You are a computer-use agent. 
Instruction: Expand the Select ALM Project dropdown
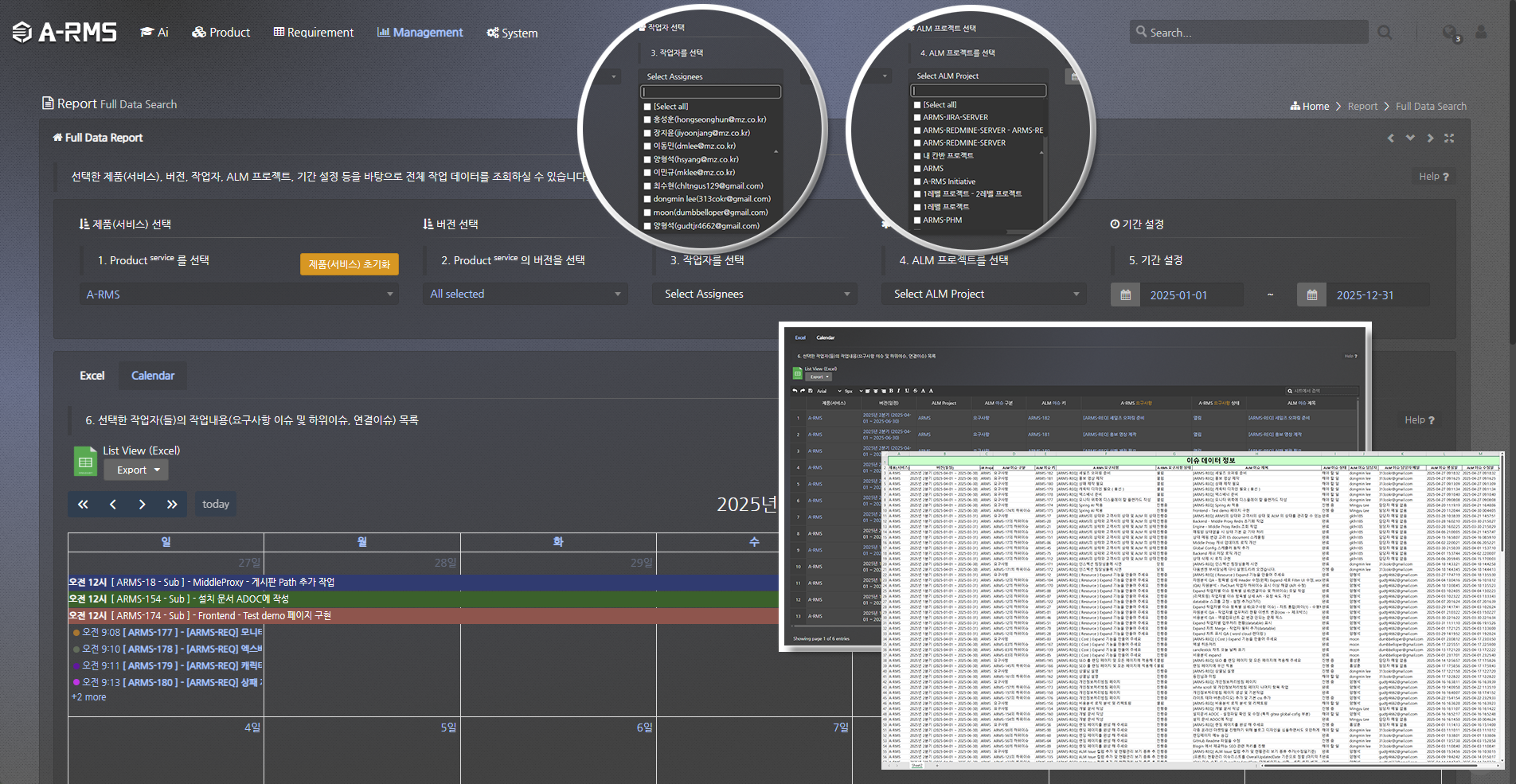coord(984,294)
